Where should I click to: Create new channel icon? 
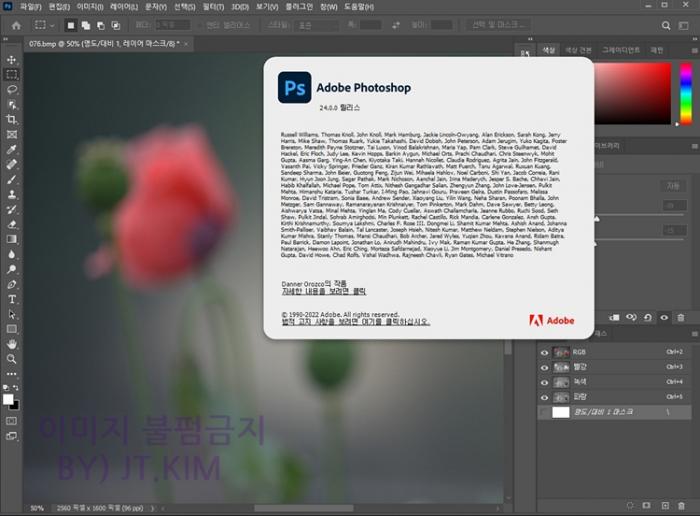pyautogui.click(x=665, y=505)
